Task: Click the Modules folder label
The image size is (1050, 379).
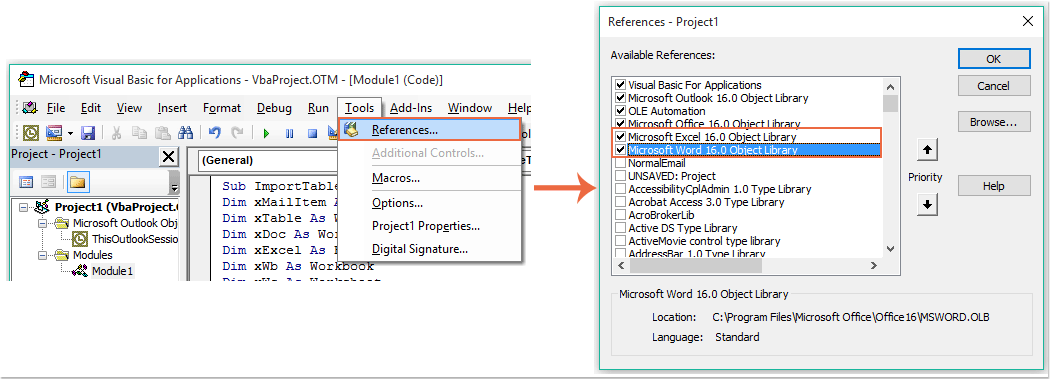Action: coord(92,255)
